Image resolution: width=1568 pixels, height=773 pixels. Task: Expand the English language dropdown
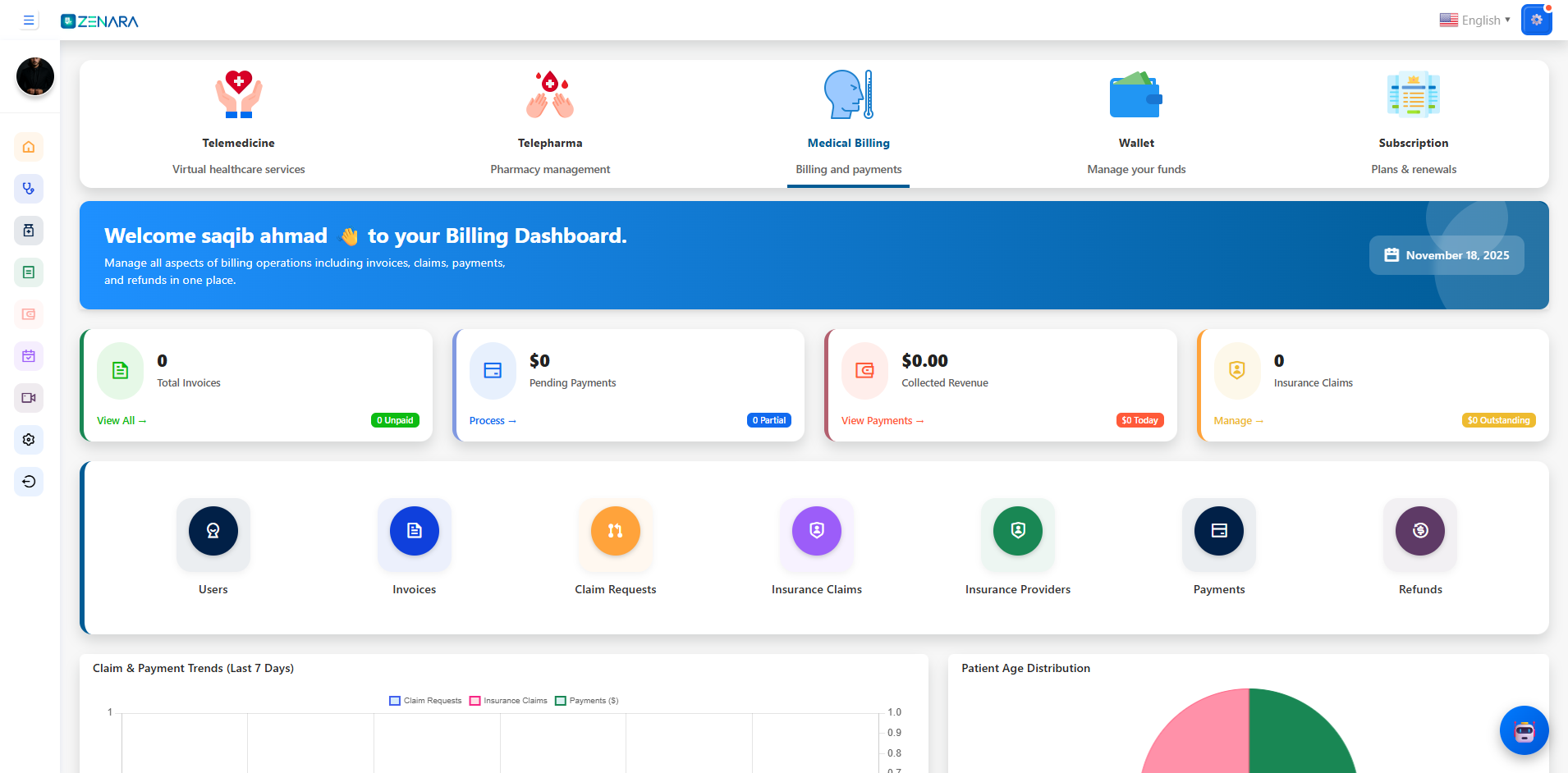pos(1474,21)
